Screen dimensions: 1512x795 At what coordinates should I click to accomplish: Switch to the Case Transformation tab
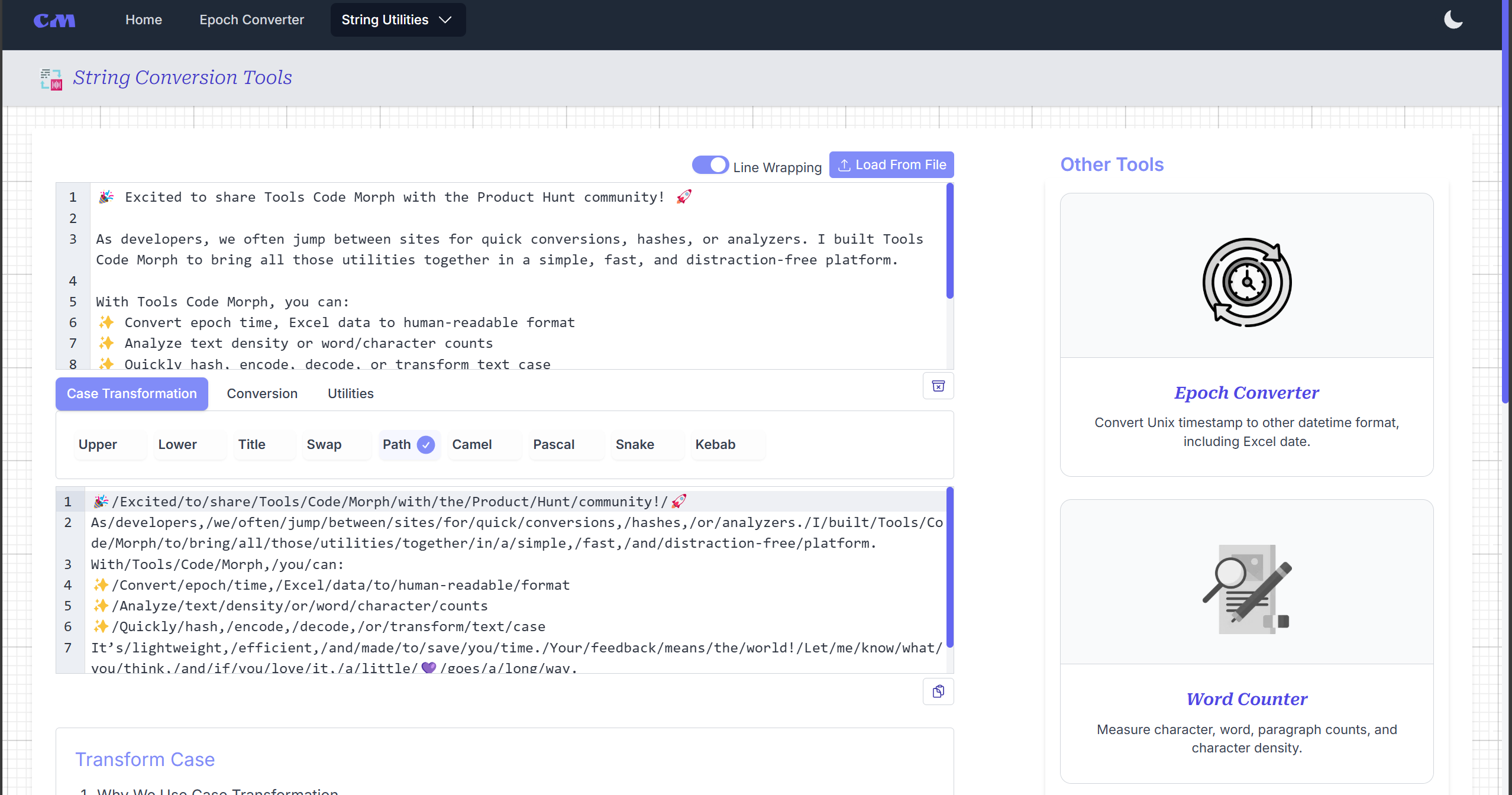(x=132, y=394)
